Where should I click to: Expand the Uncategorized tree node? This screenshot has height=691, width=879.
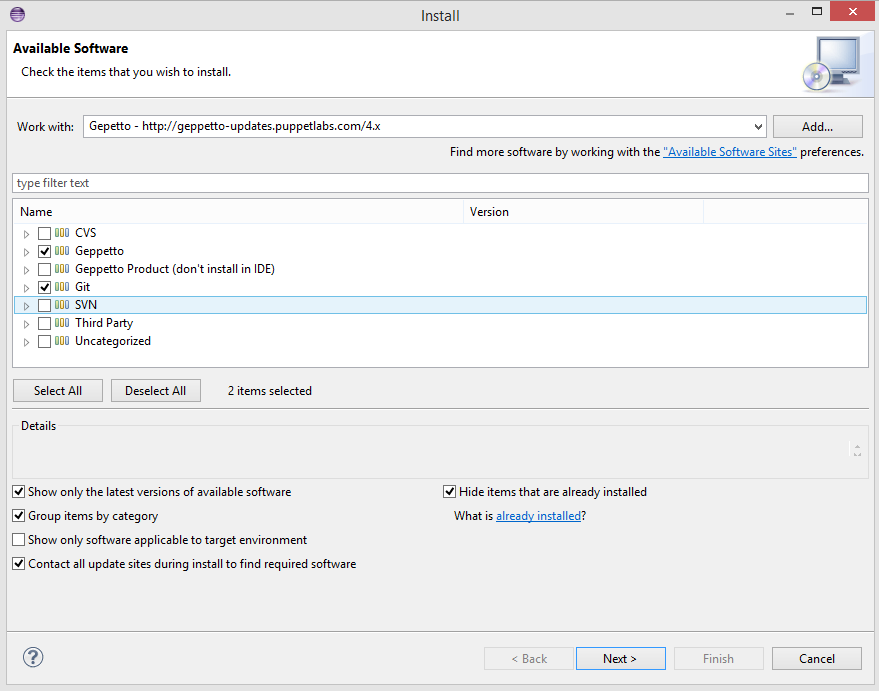[26, 342]
